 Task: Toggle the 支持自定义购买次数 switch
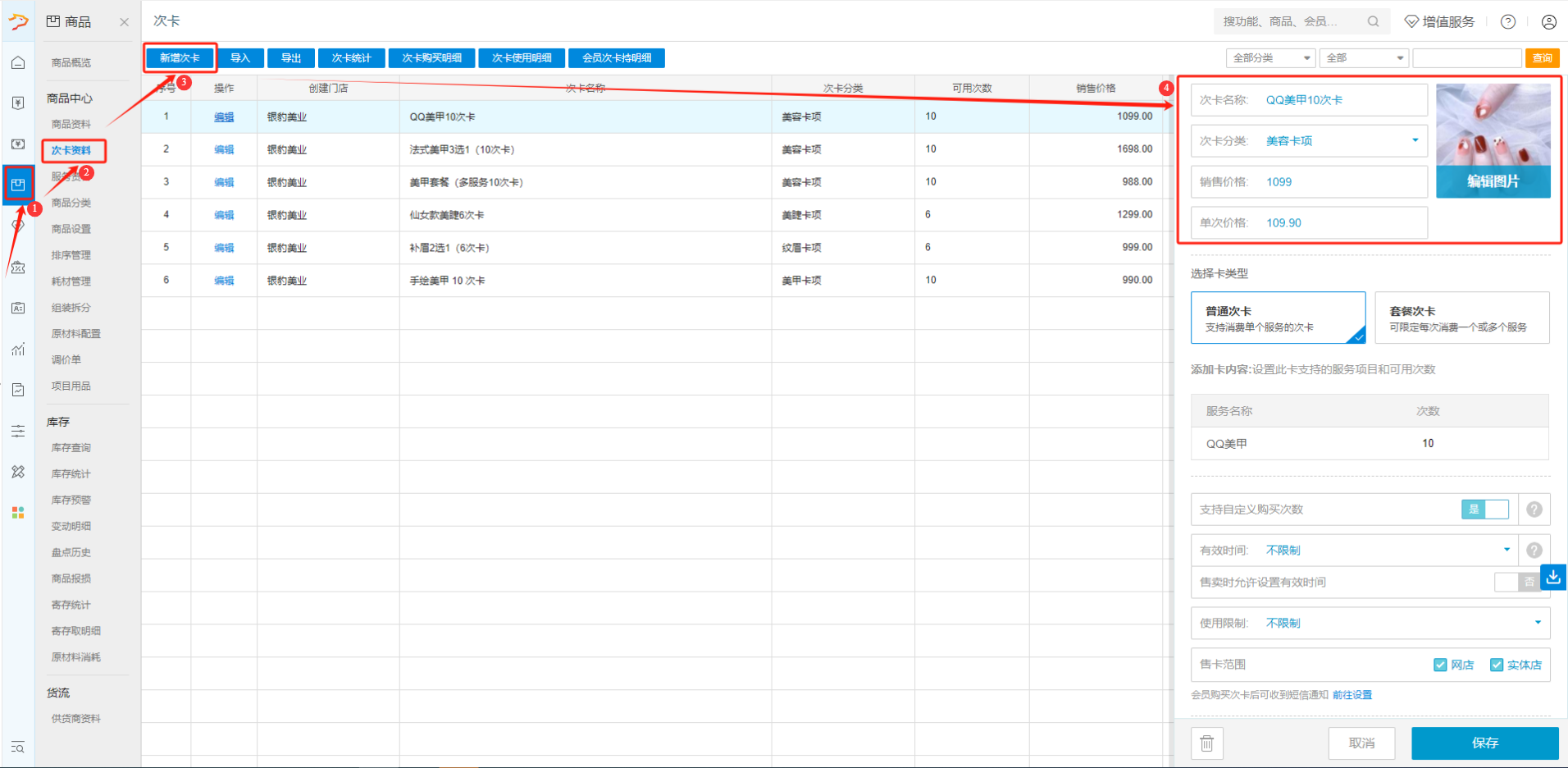pyautogui.click(x=1484, y=510)
